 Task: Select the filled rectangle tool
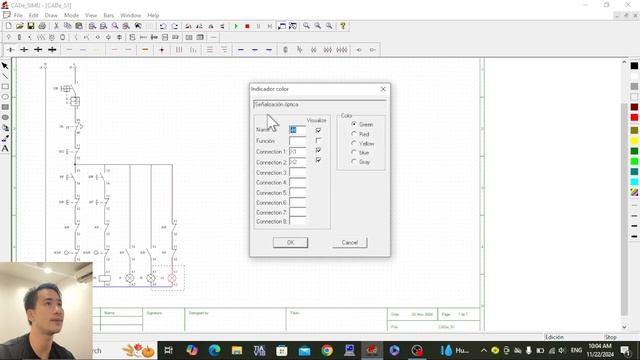tap(5, 107)
